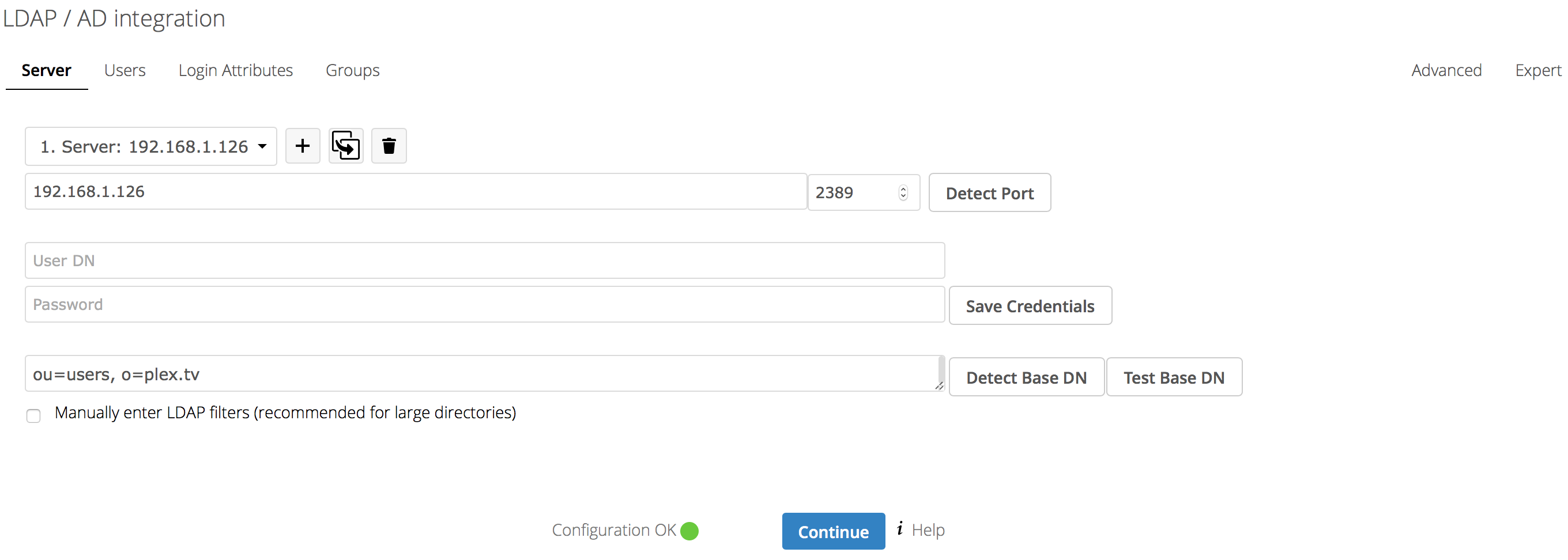Copy current server configuration
The width and height of the screenshot is (1568, 560).
(x=346, y=146)
